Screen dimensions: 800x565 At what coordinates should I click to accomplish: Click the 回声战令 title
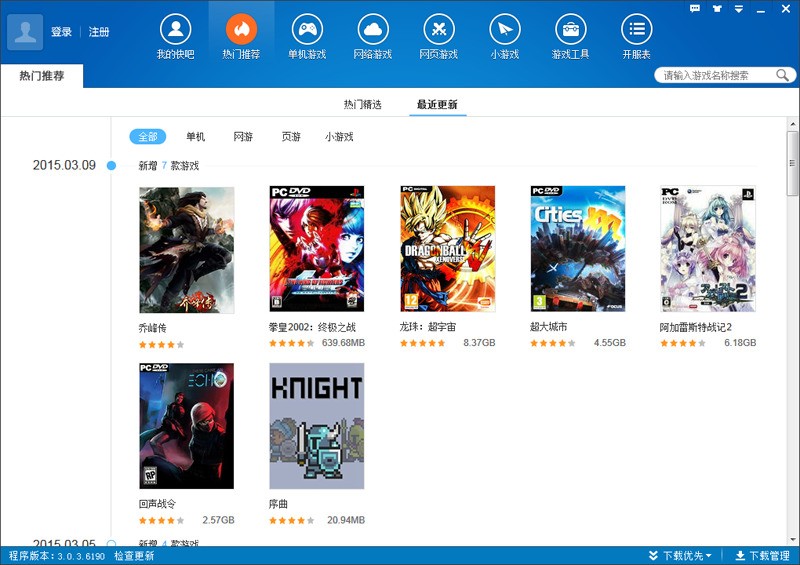(x=157, y=504)
